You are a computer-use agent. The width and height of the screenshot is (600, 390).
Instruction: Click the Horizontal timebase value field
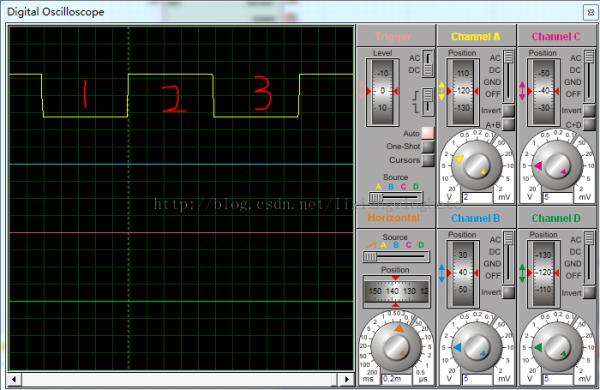[x=396, y=379]
